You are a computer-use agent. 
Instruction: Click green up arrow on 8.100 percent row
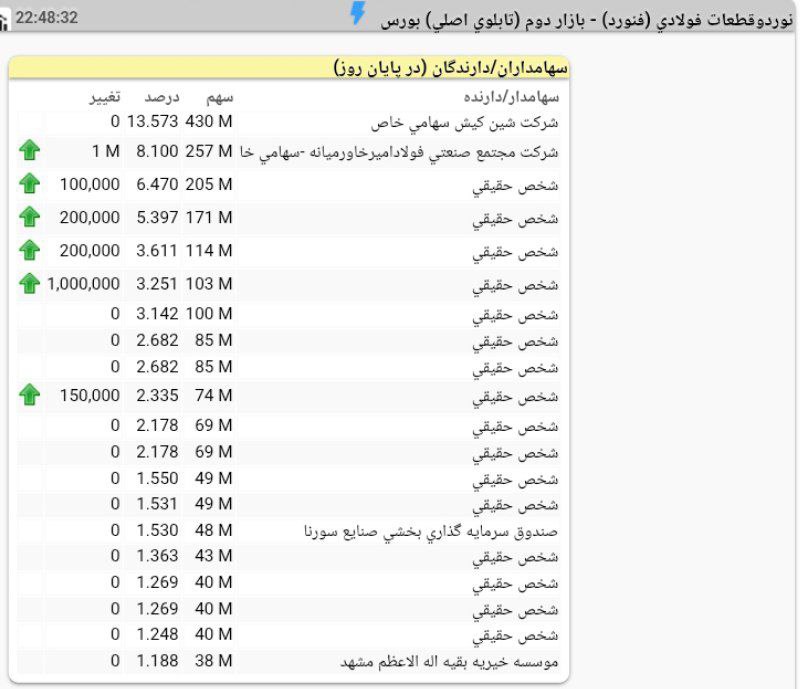pos(30,151)
